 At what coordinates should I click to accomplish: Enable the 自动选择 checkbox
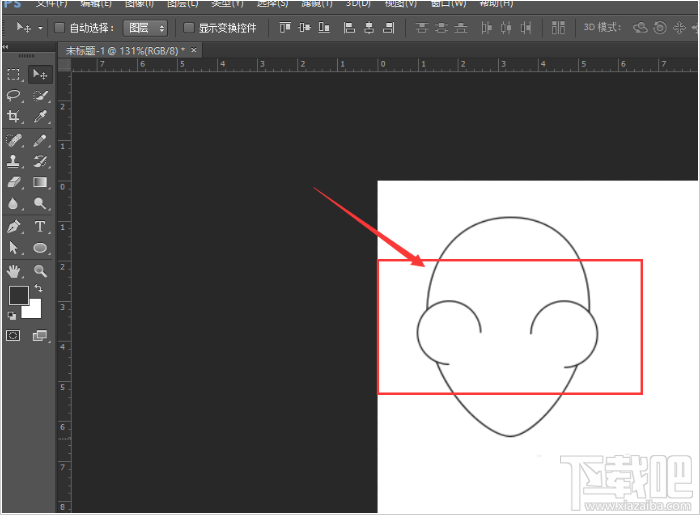pyautogui.click(x=59, y=28)
